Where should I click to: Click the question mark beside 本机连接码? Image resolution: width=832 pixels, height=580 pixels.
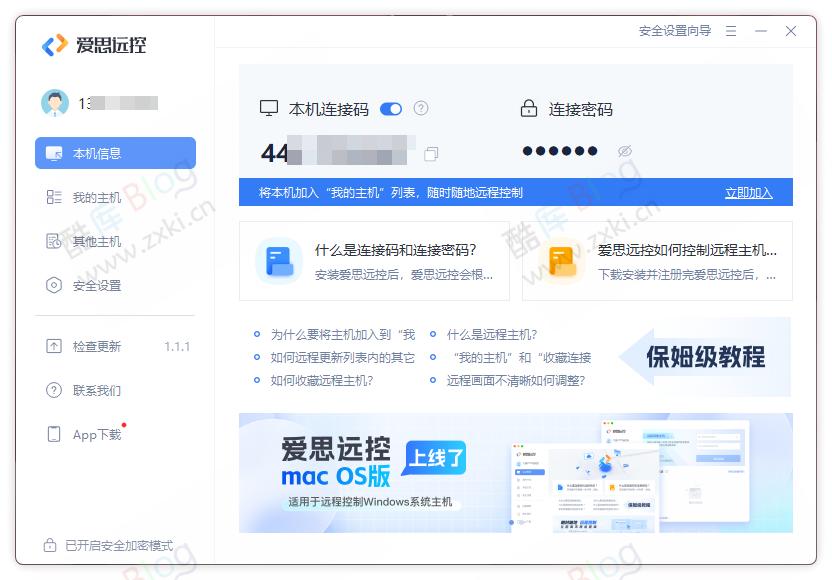tap(419, 108)
